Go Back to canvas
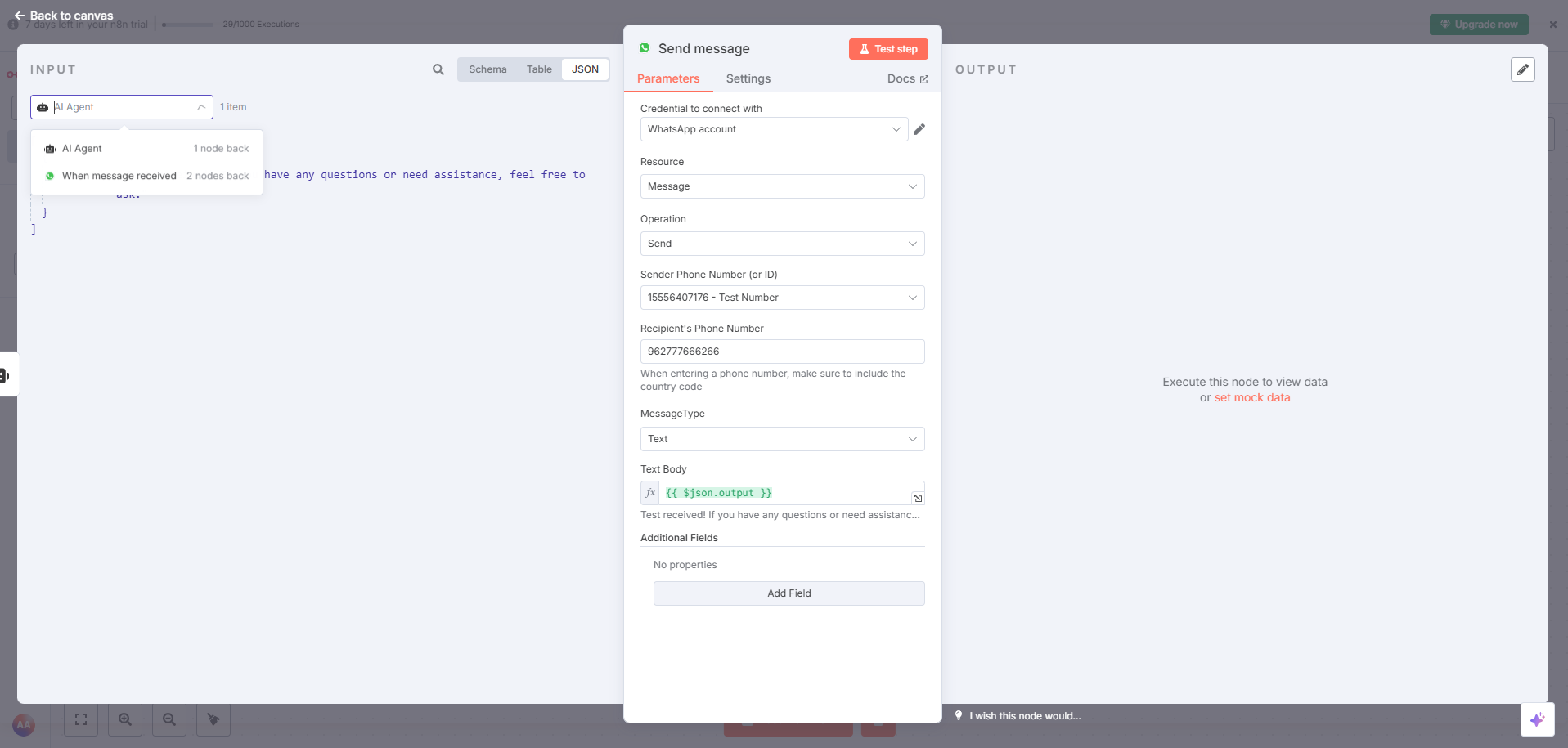 coord(64,16)
